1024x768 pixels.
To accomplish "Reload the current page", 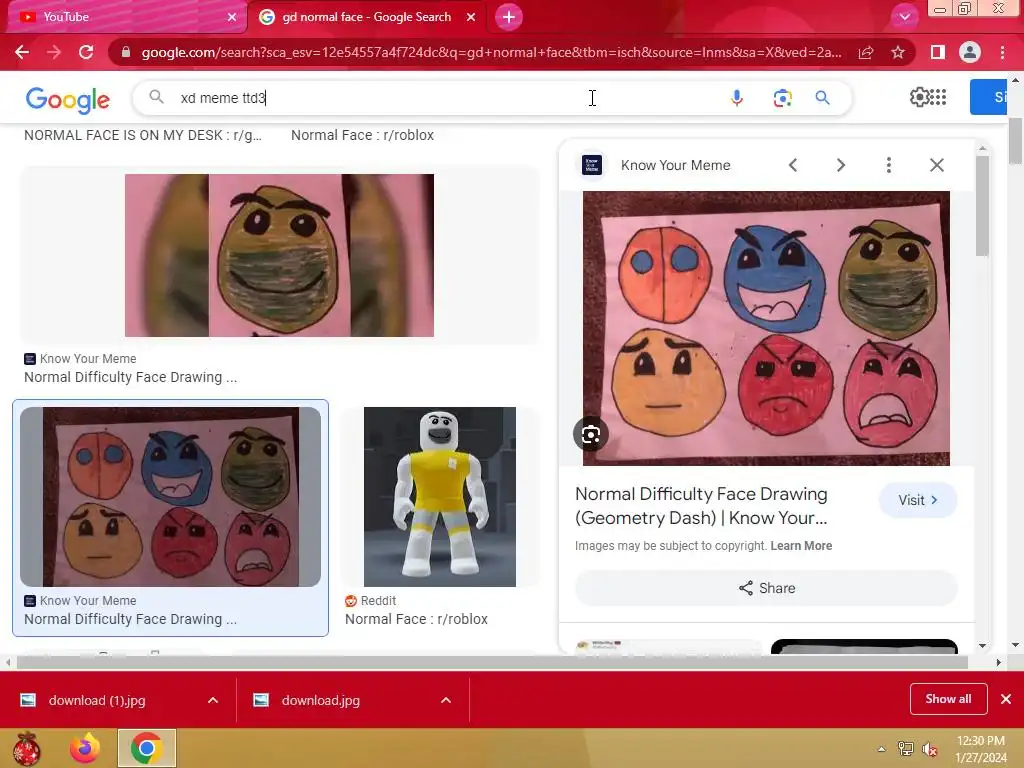I will (x=86, y=52).
